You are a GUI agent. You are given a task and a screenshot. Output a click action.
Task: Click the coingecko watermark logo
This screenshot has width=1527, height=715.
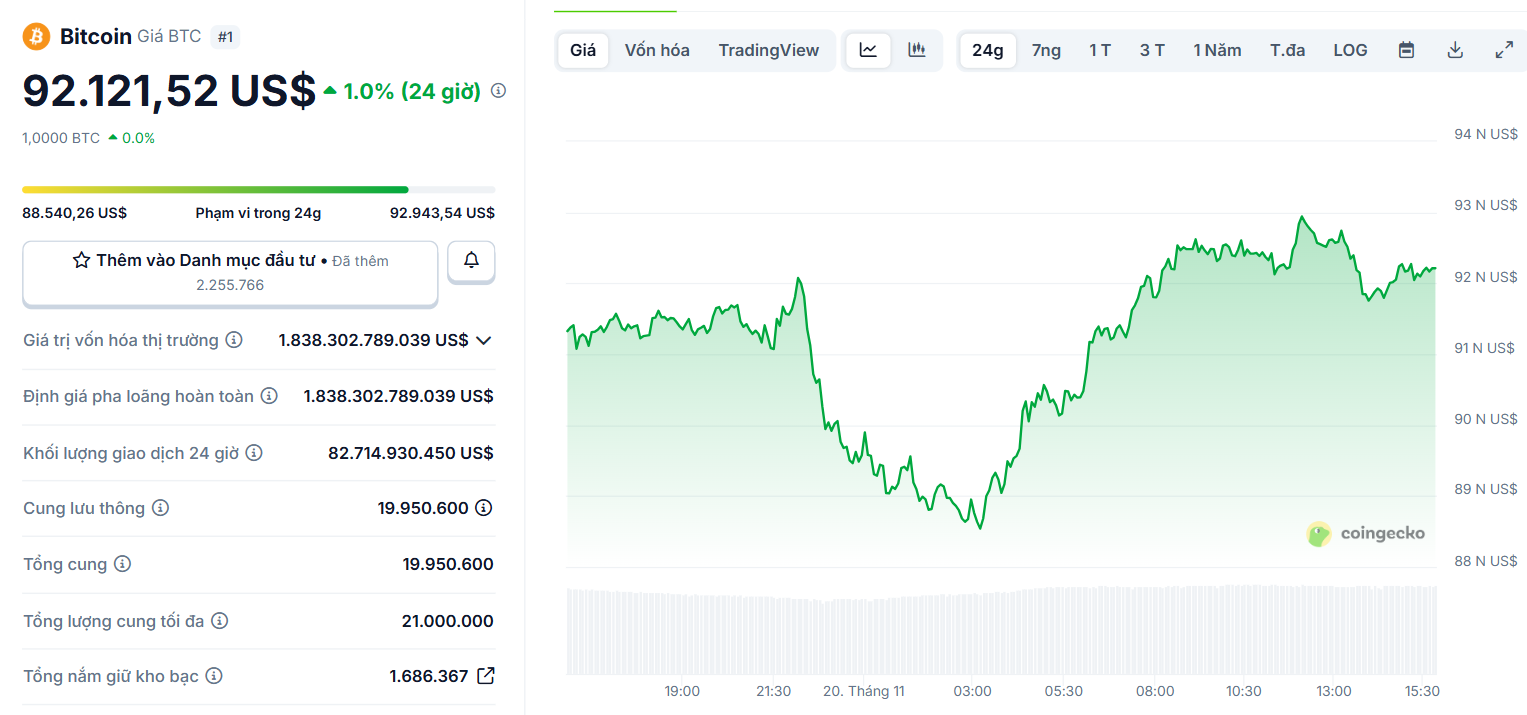coord(1366,533)
